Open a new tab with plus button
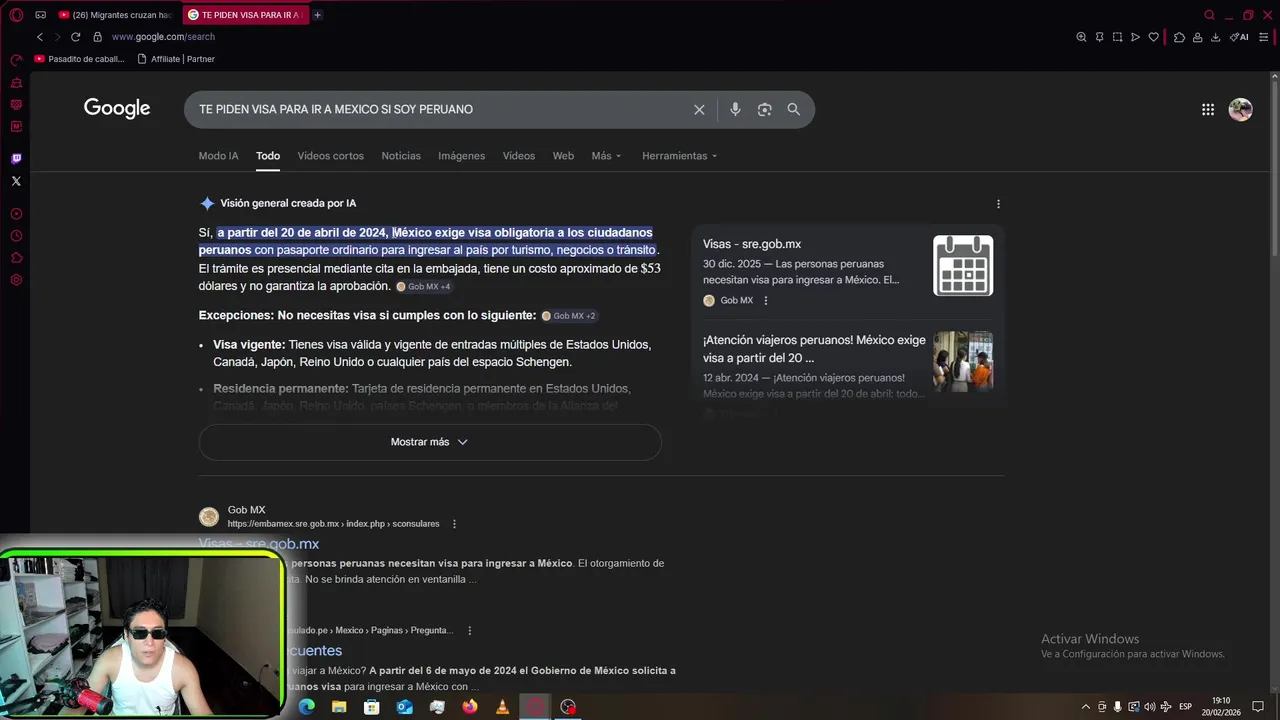Image resolution: width=1280 pixels, height=720 pixels. [317, 15]
